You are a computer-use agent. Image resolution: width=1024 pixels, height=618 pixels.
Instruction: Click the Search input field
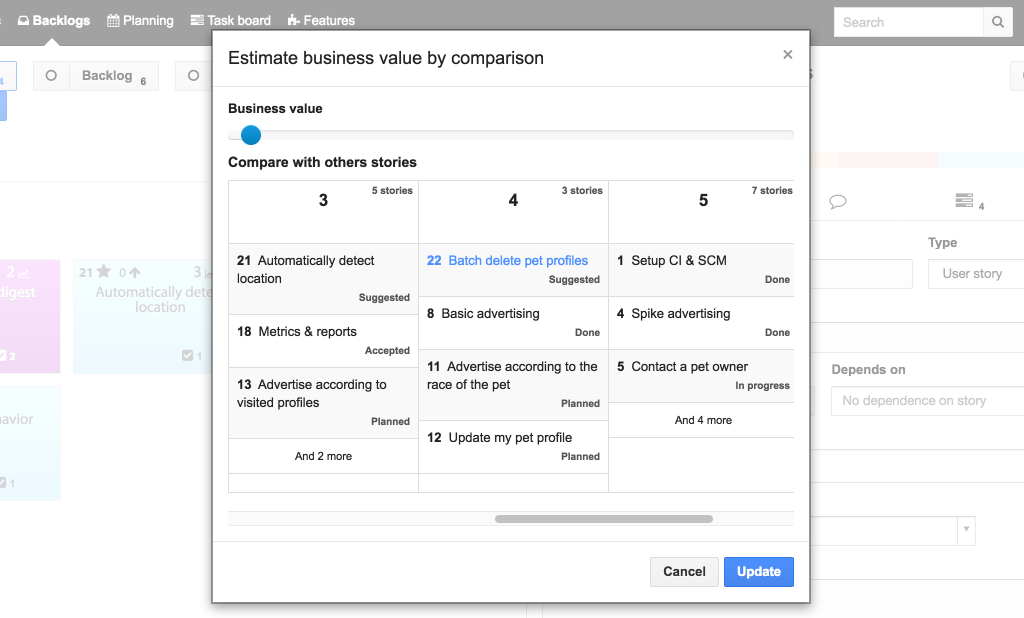pos(908,22)
